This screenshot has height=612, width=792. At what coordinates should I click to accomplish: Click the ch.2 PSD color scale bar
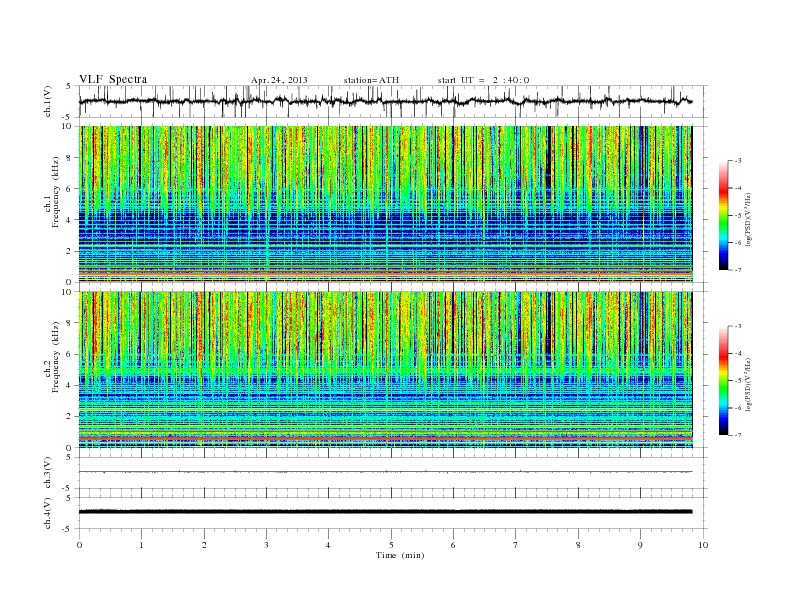723,381
